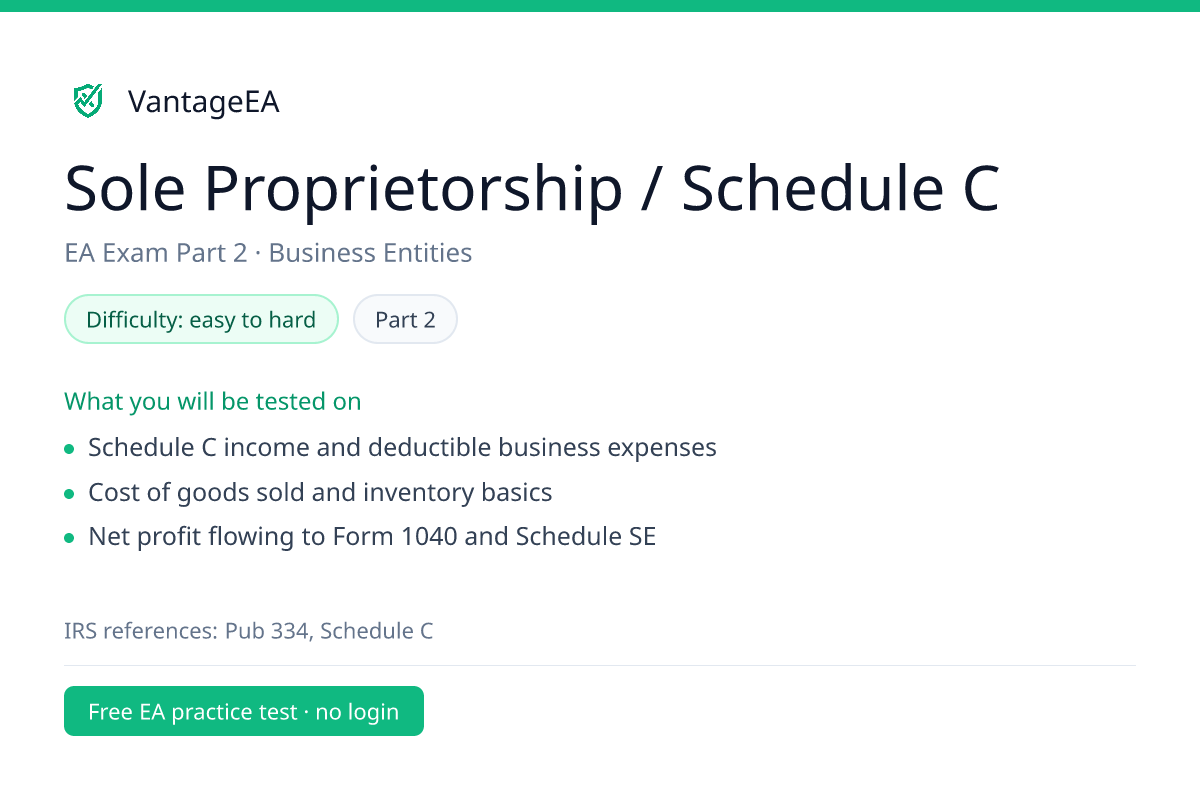The width and height of the screenshot is (1200, 800).
Task: Click the green bullet before Net profit
Action: click(69, 538)
